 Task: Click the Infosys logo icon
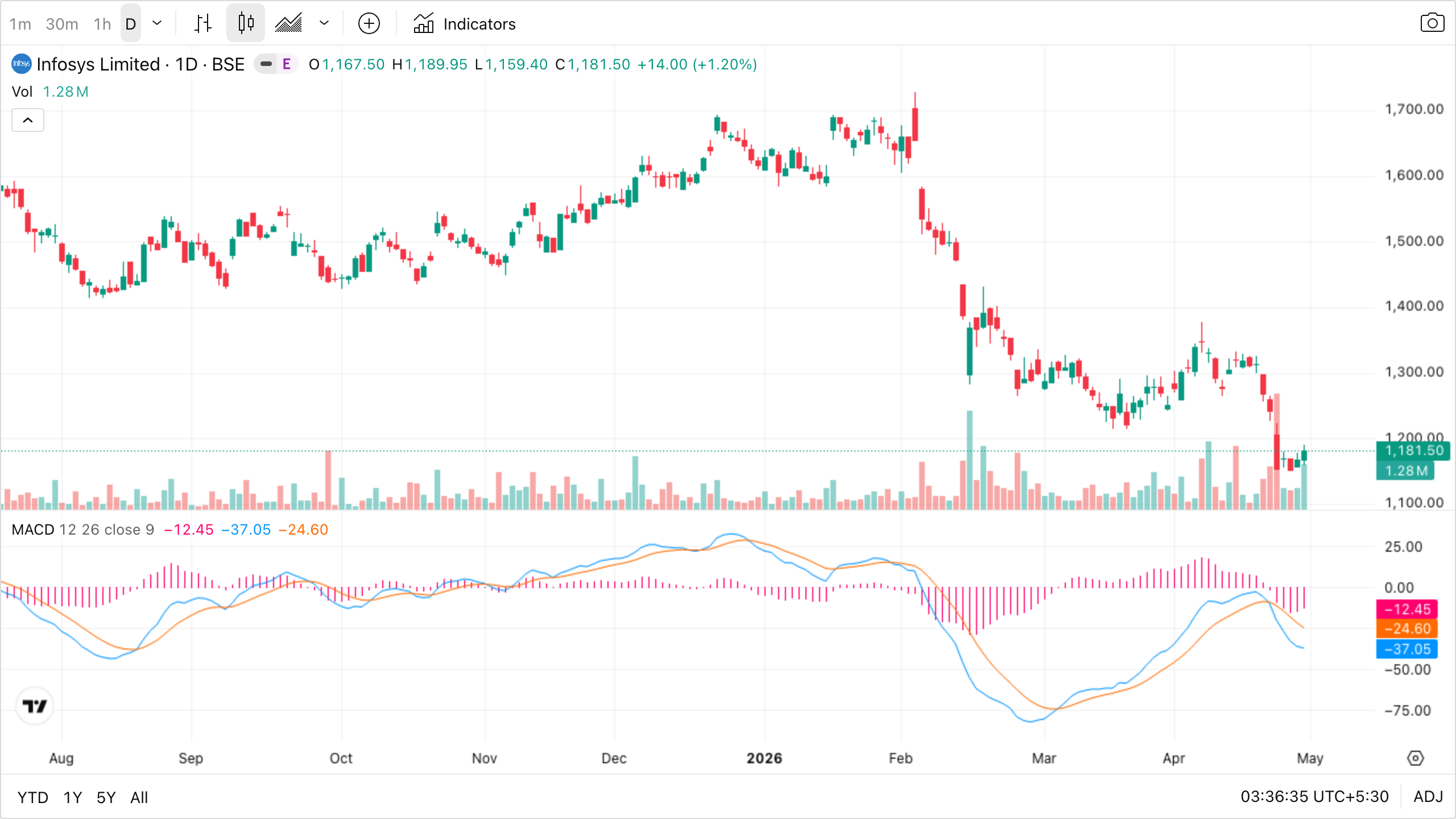21,64
